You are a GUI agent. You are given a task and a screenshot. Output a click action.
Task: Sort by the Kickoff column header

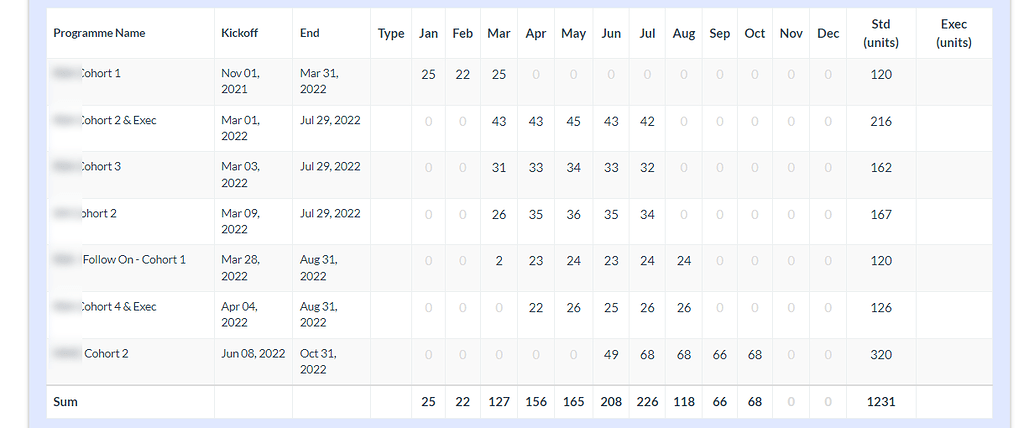(x=239, y=33)
